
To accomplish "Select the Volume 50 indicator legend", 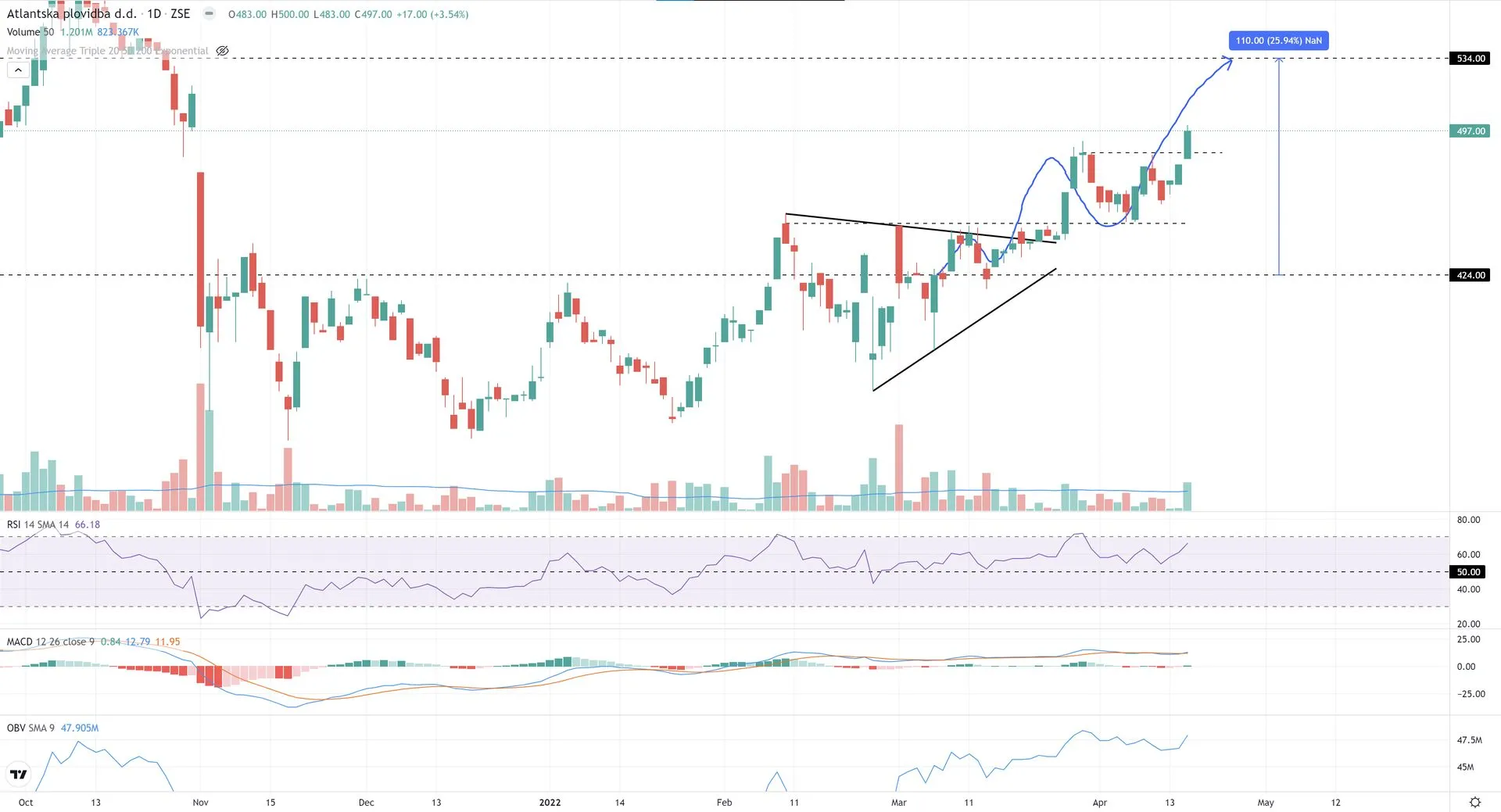I will [30, 32].
